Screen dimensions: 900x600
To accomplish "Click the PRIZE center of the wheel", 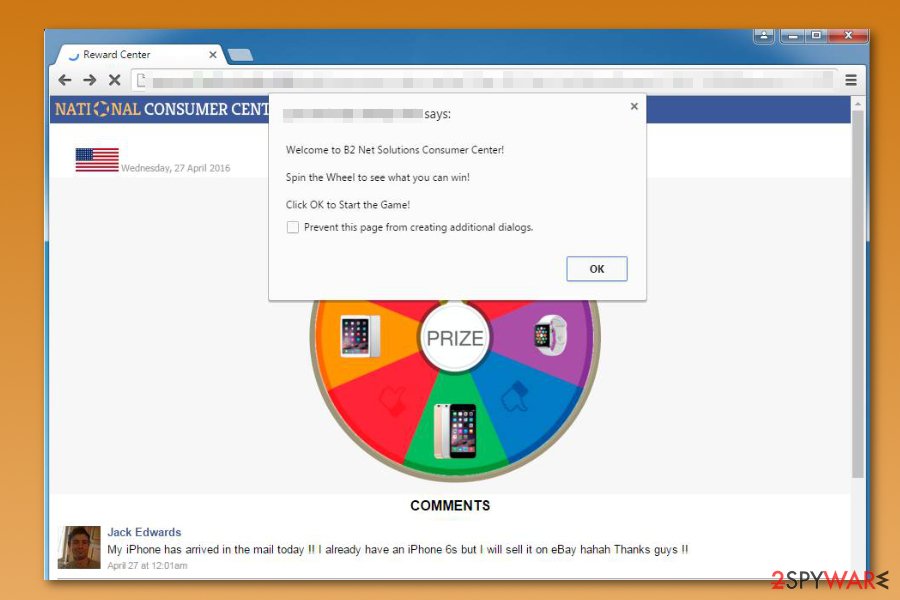I will (x=455, y=338).
